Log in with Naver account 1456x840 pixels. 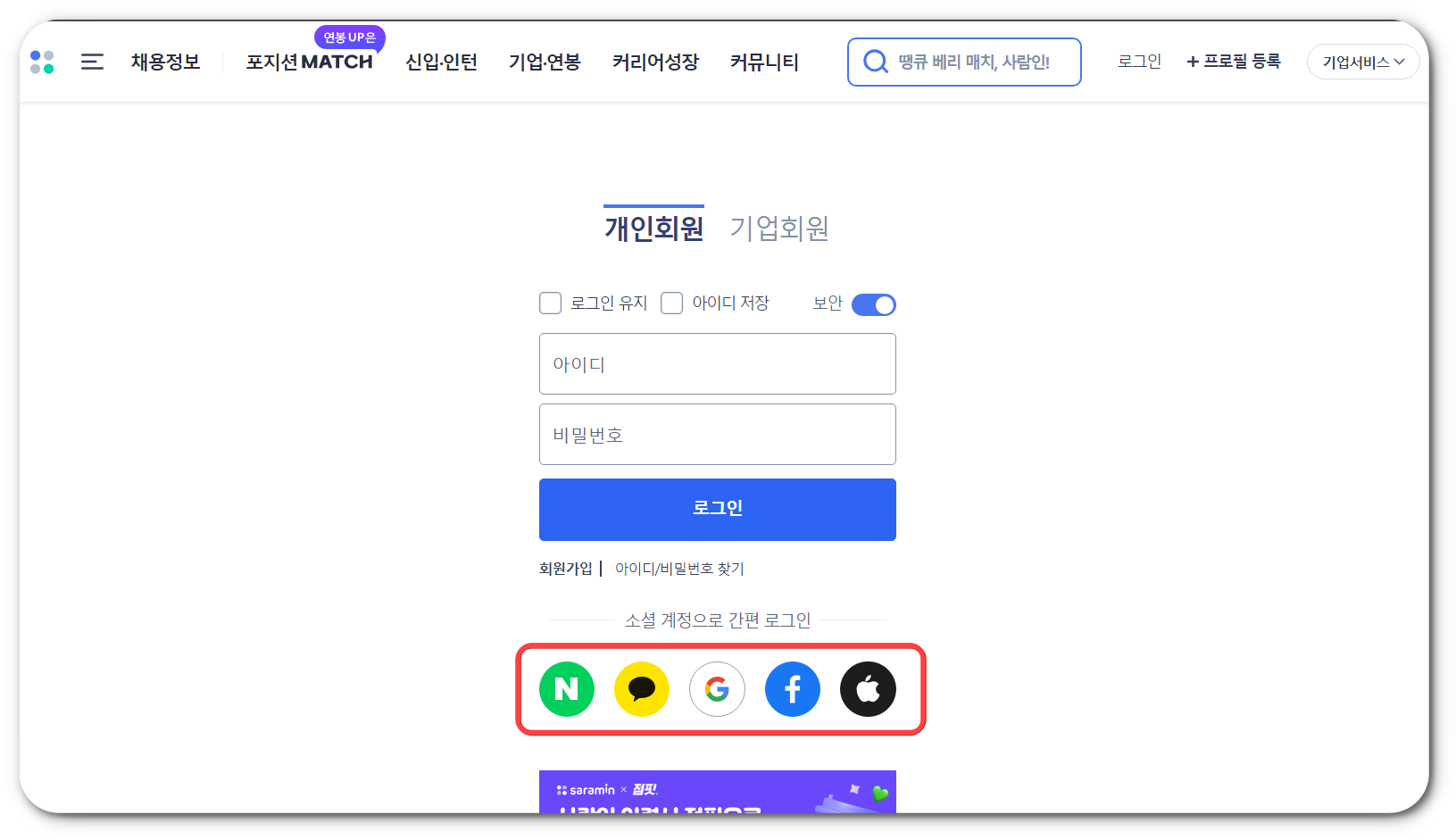[566, 688]
